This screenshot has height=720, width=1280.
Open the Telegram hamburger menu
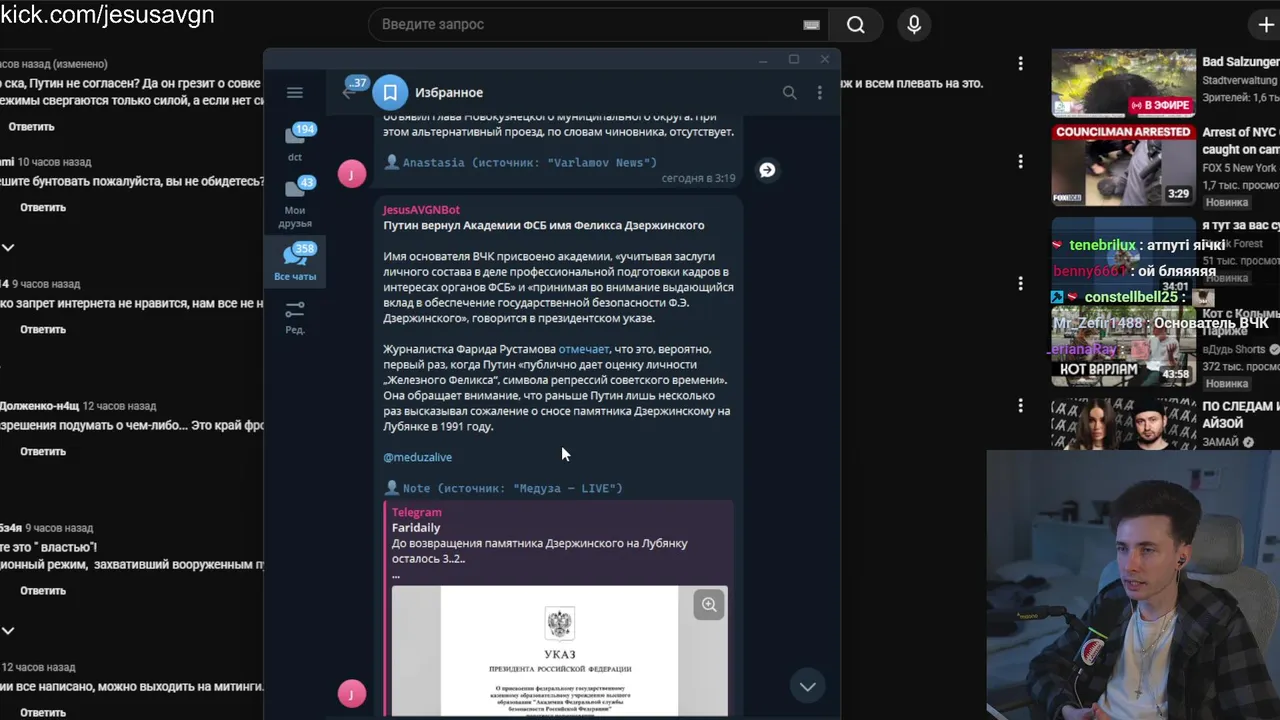[294, 93]
